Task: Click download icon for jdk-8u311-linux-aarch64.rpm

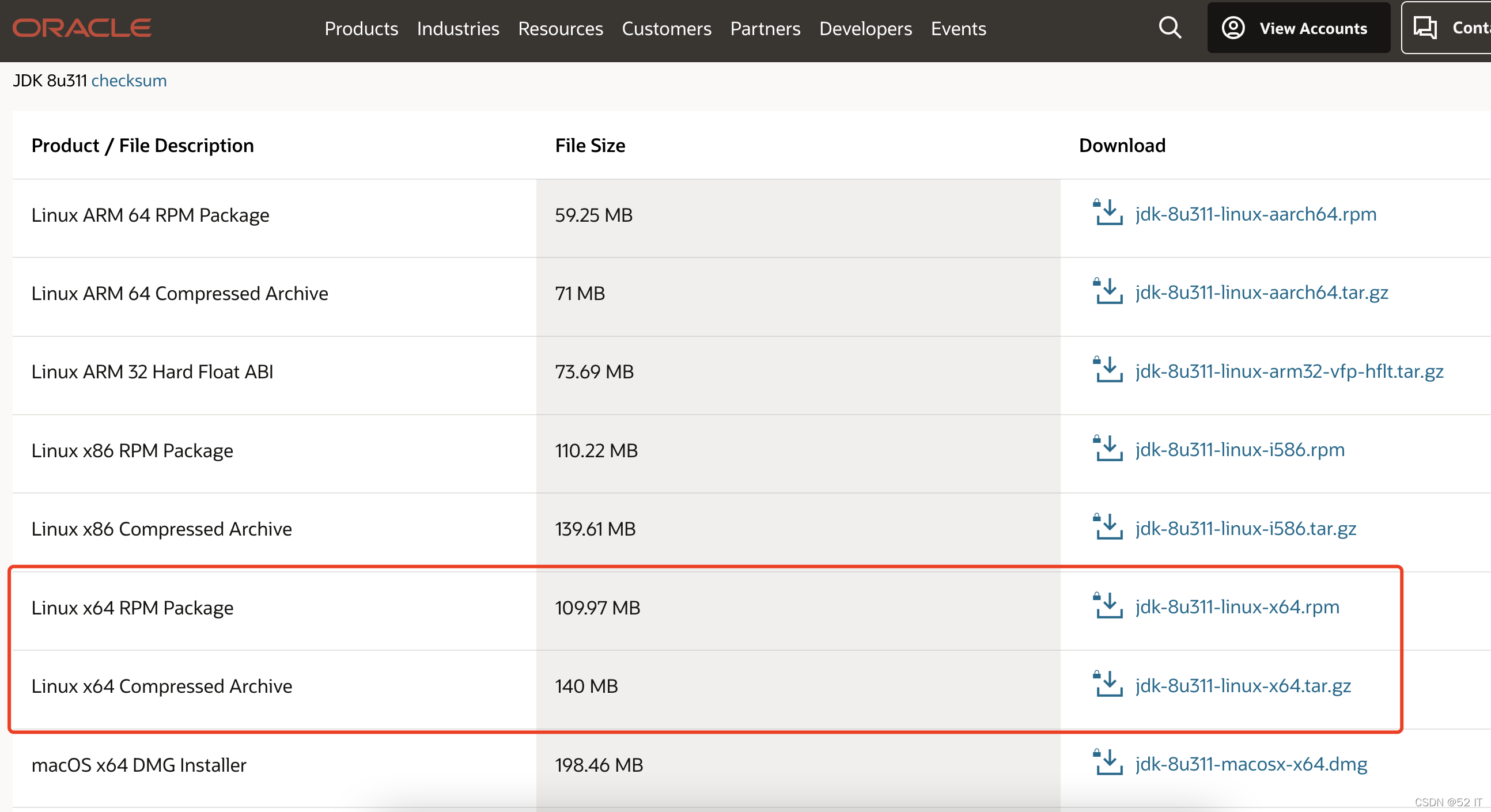Action: coord(1108,212)
